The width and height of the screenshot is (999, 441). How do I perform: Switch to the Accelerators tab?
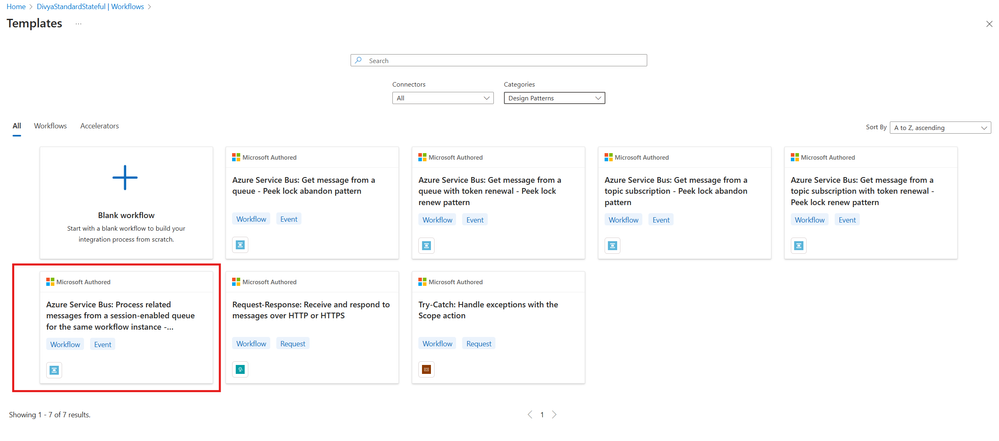tap(99, 126)
